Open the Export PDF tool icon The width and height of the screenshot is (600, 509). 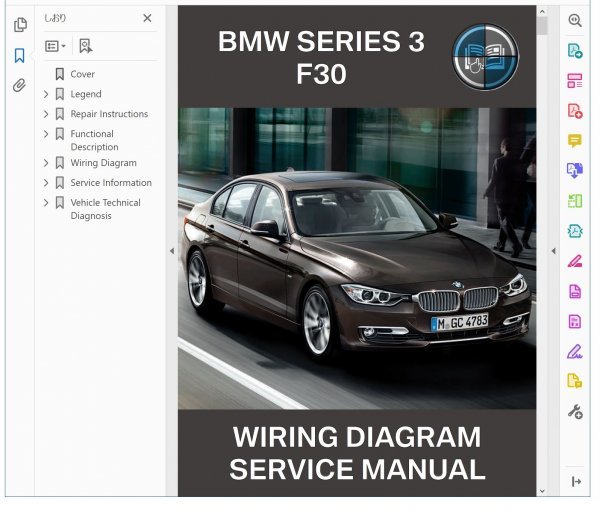pyautogui.click(x=575, y=51)
